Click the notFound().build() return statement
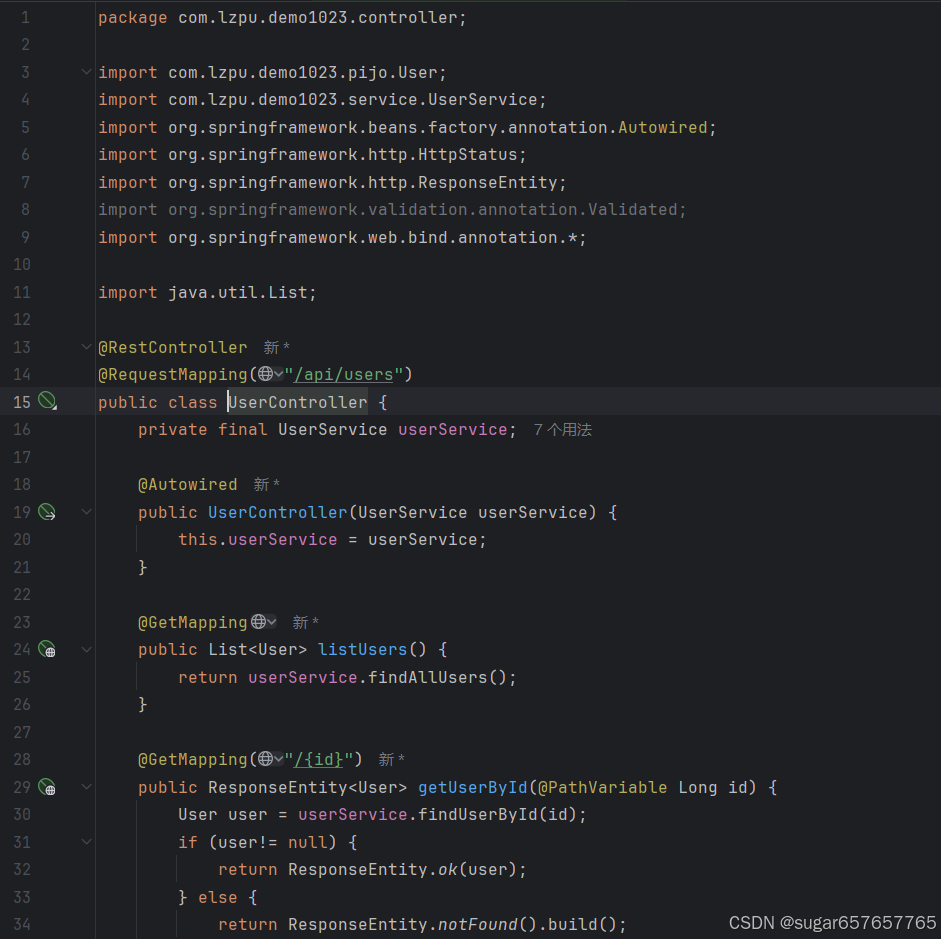Viewport: 941px width, 939px height. pyautogui.click(x=422, y=924)
